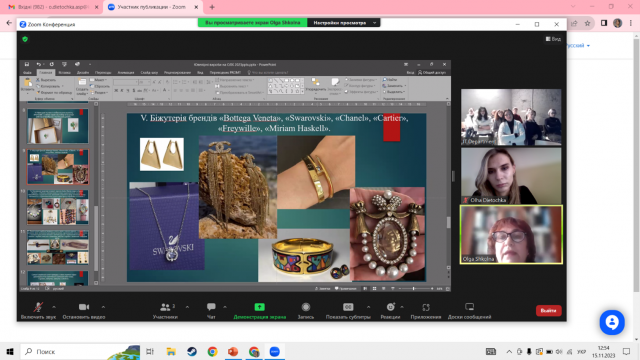This screenshot has height=360, width=640.
Task: Show hidden system tray icons chevron
Action: (x=509, y=351)
